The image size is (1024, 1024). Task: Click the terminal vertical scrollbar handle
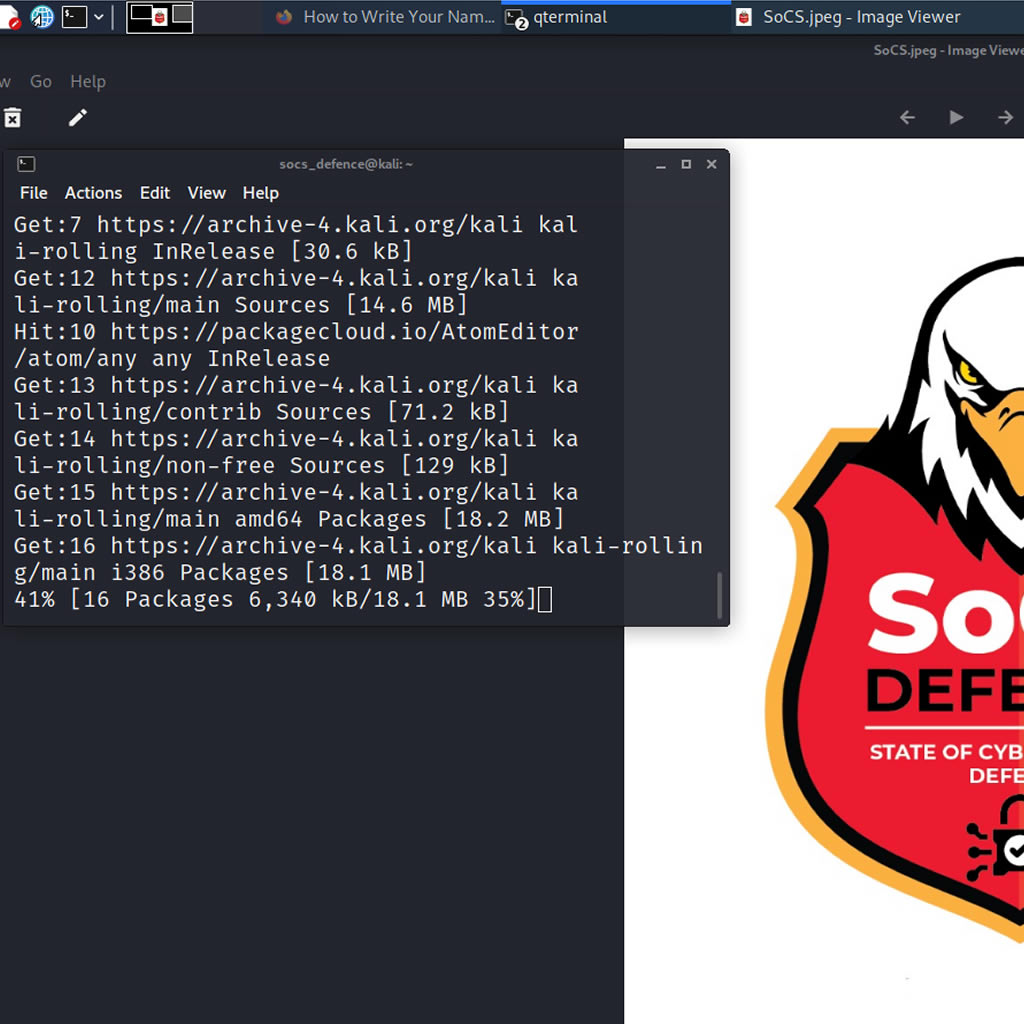719,596
